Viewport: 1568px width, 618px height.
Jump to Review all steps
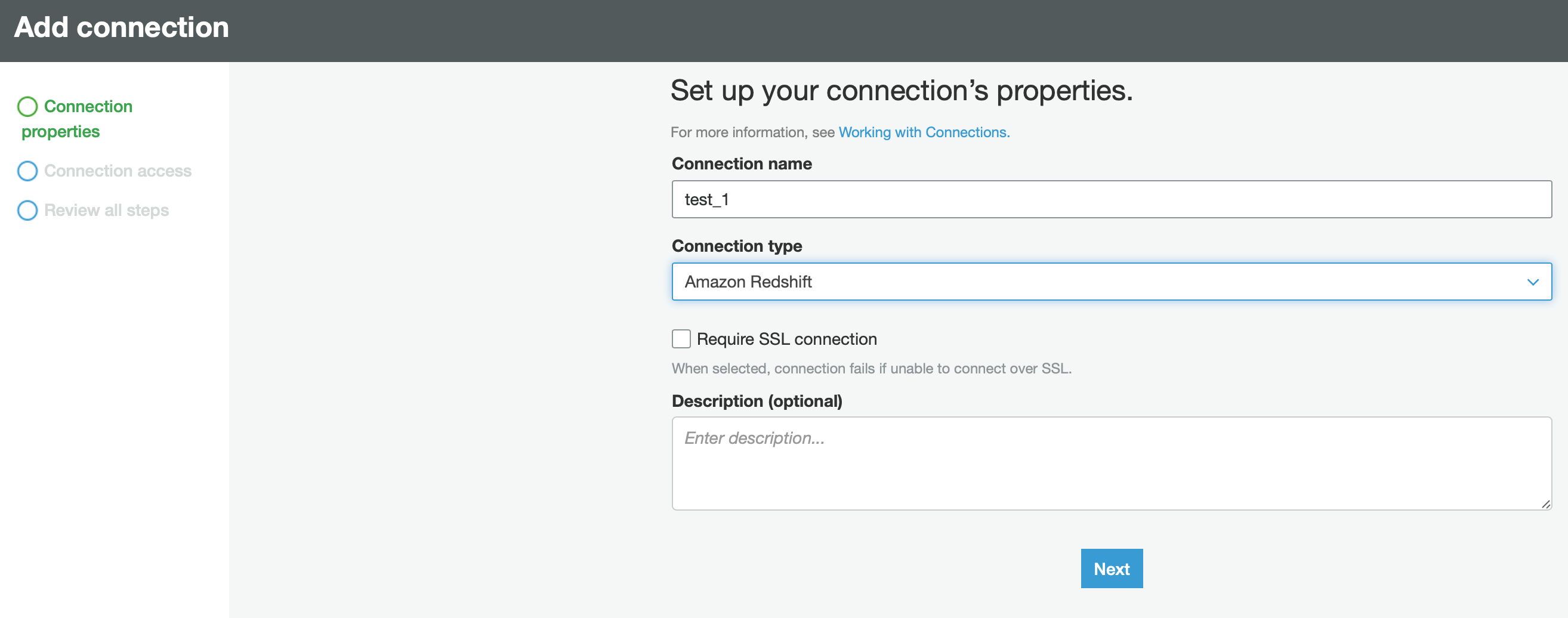pos(107,211)
